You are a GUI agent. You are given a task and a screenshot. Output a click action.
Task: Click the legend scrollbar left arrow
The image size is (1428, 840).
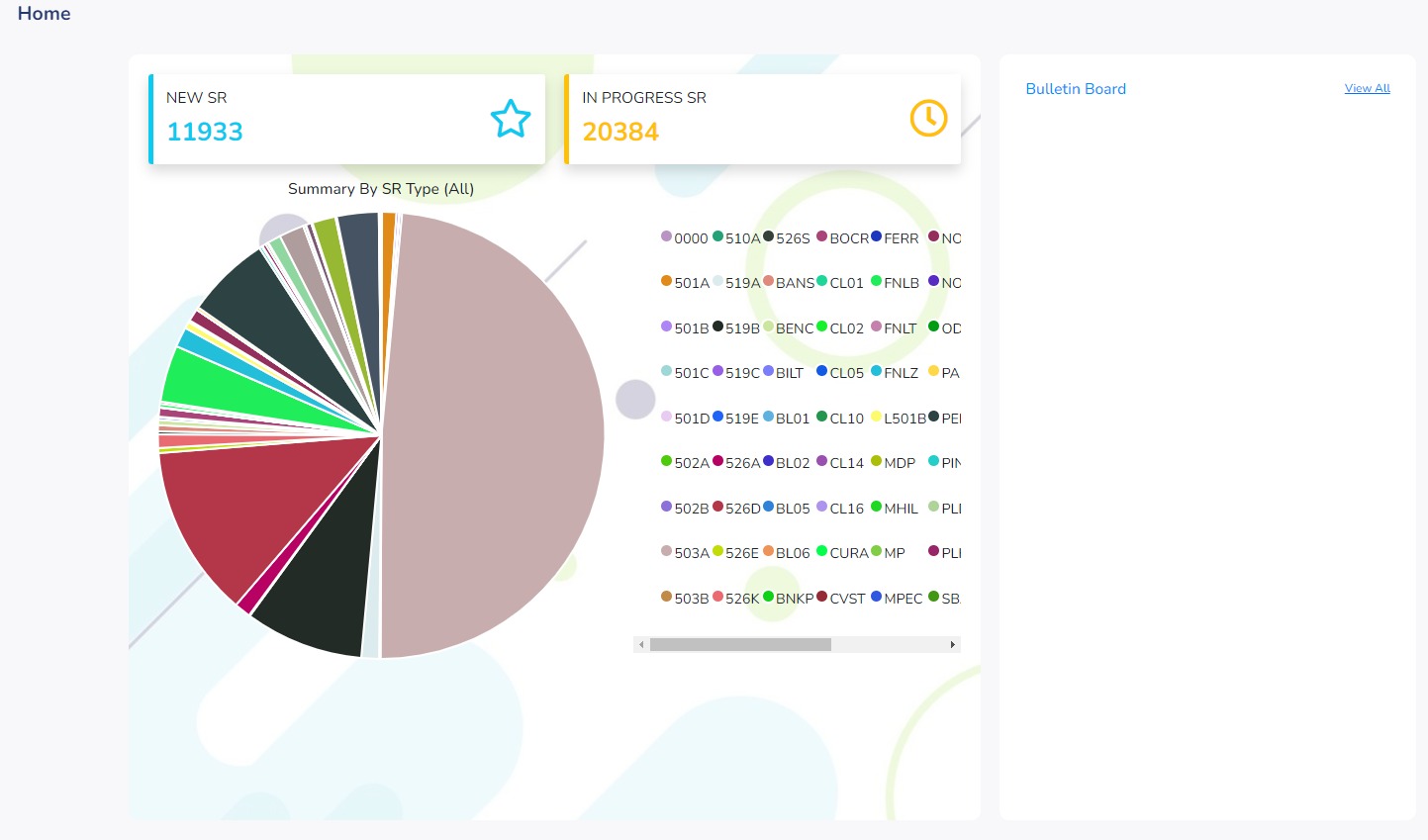tap(641, 644)
